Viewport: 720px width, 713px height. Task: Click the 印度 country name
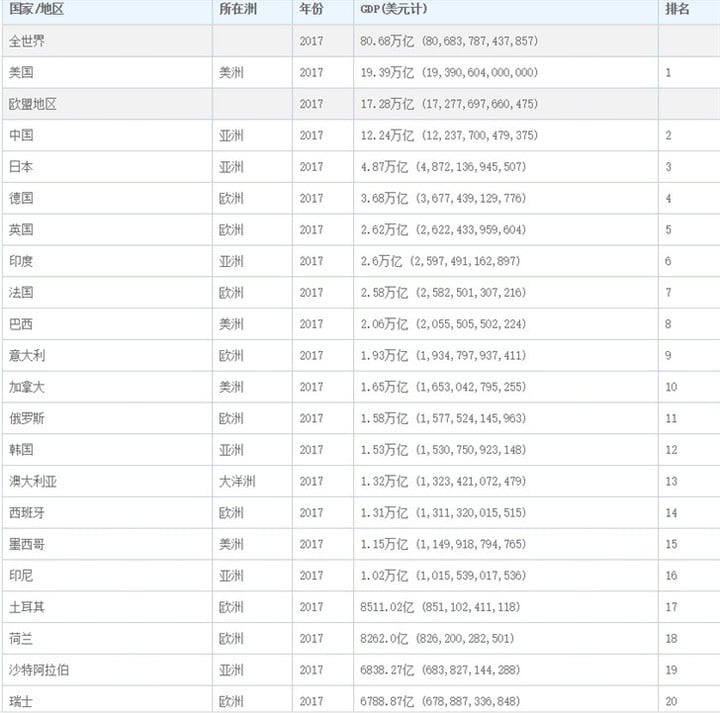tap(21, 261)
